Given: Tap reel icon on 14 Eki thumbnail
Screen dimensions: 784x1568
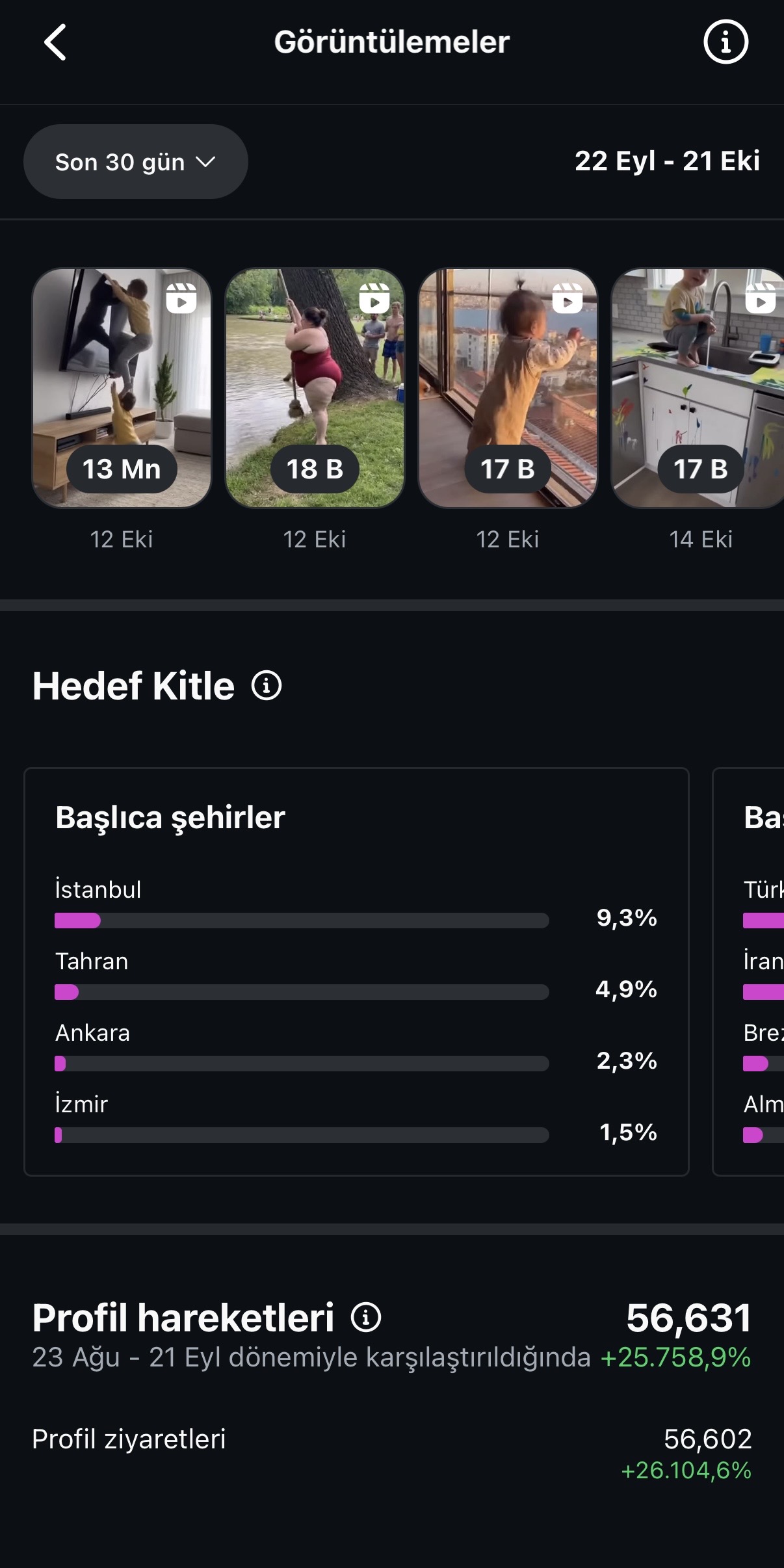Looking at the screenshot, I should pos(761,298).
